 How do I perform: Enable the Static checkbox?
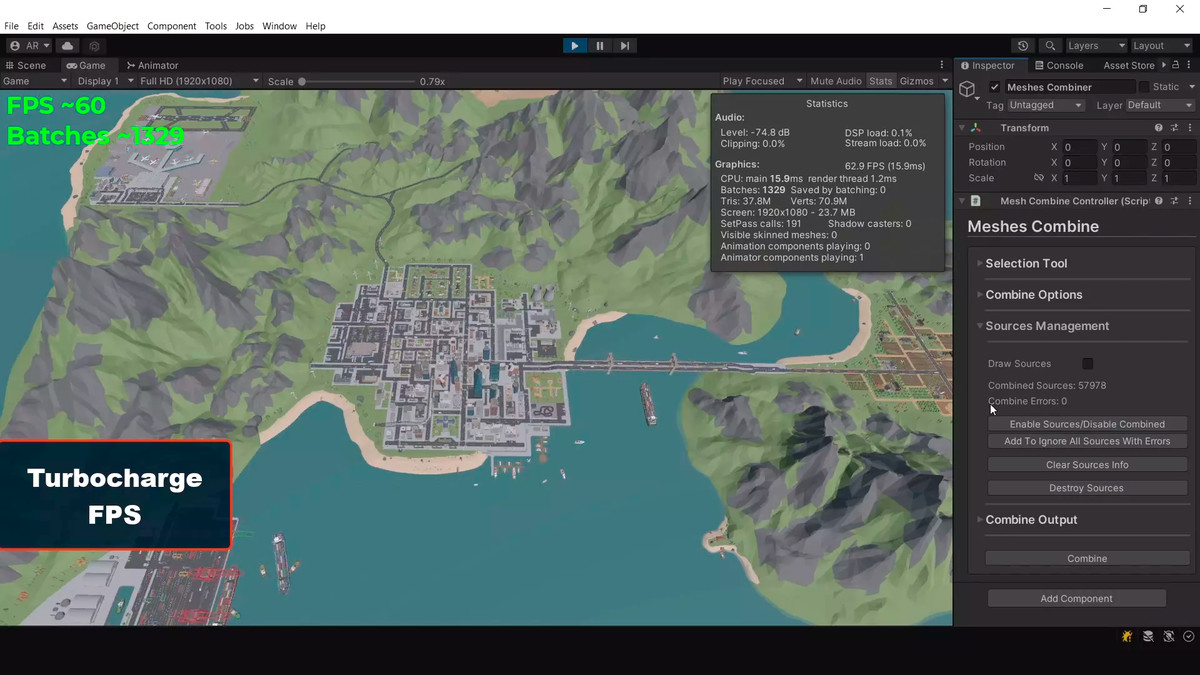tap(1144, 87)
